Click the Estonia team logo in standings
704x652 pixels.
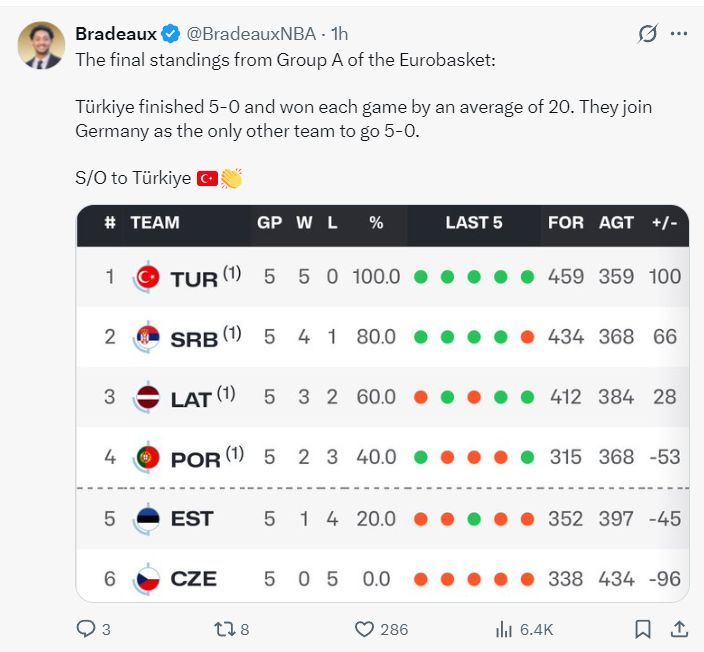tap(147, 519)
